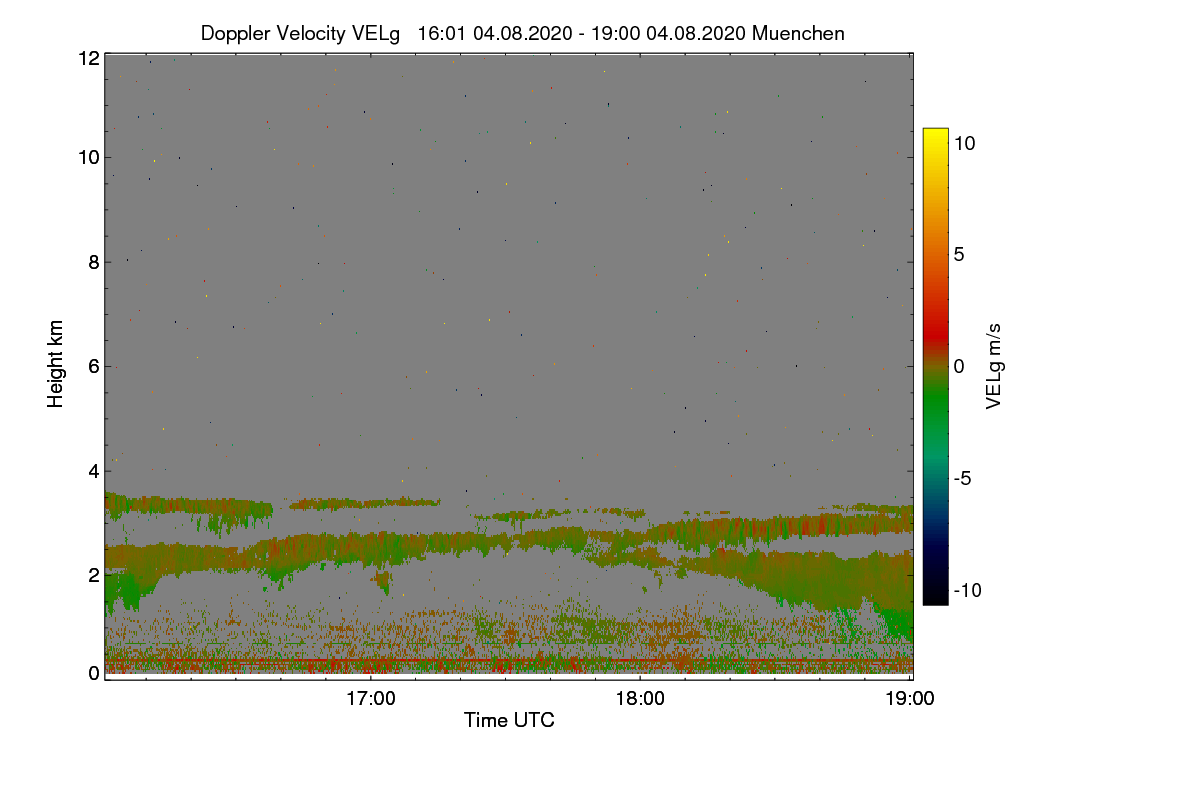This screenshot has height=800, width=1200.
Task: Click the 6 km height tick label
Action: click(94, 366)
